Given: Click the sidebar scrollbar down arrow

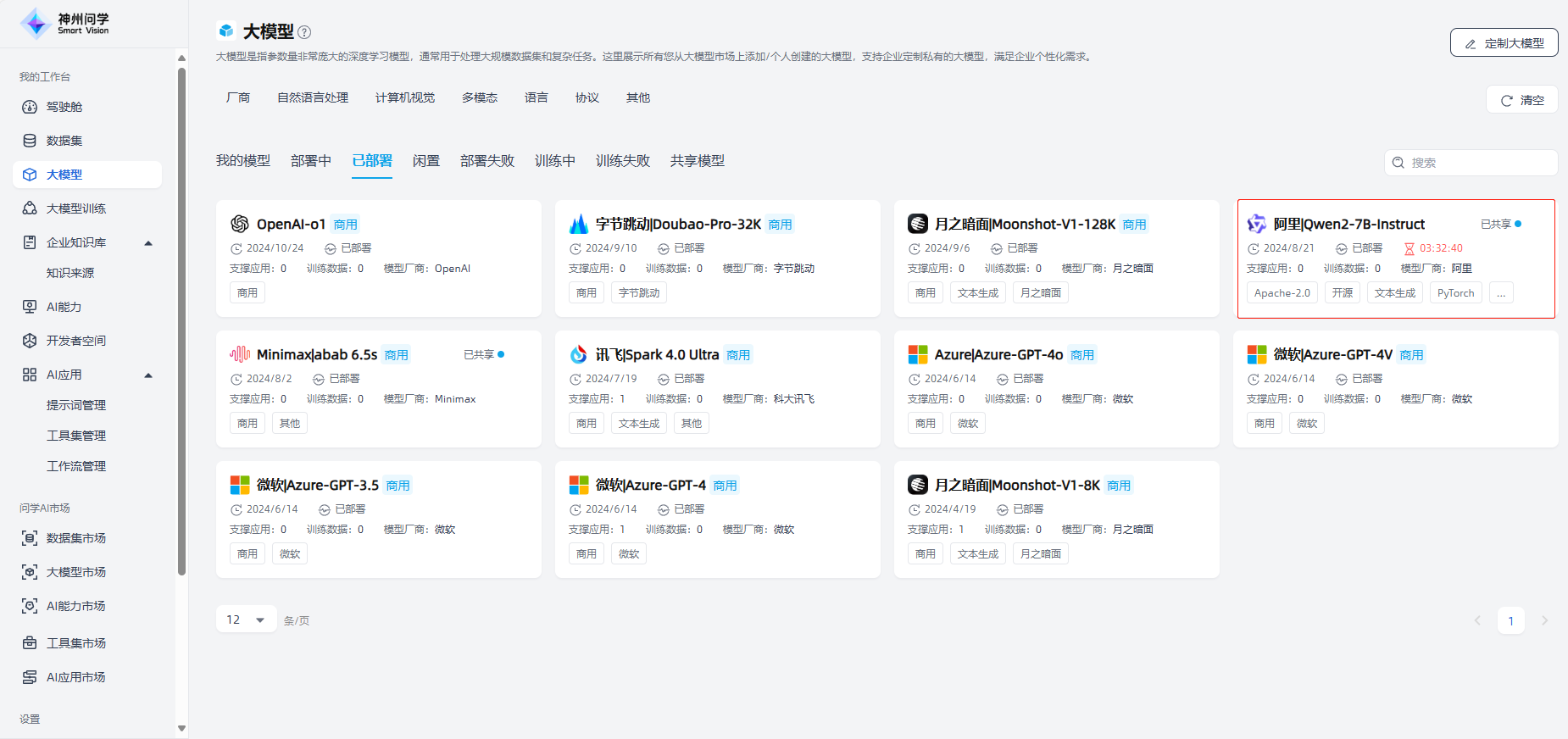Looking at the screenshot, I should [x=181, y=728].
